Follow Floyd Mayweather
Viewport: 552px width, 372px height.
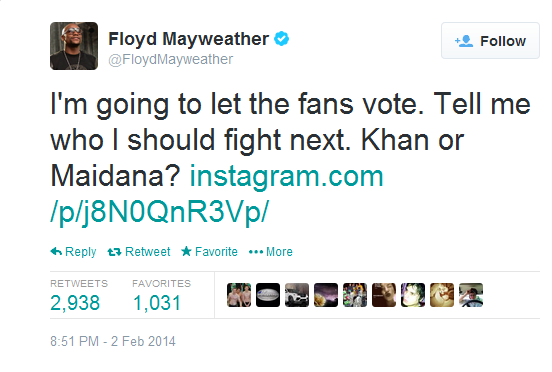[x=490, y=40]
